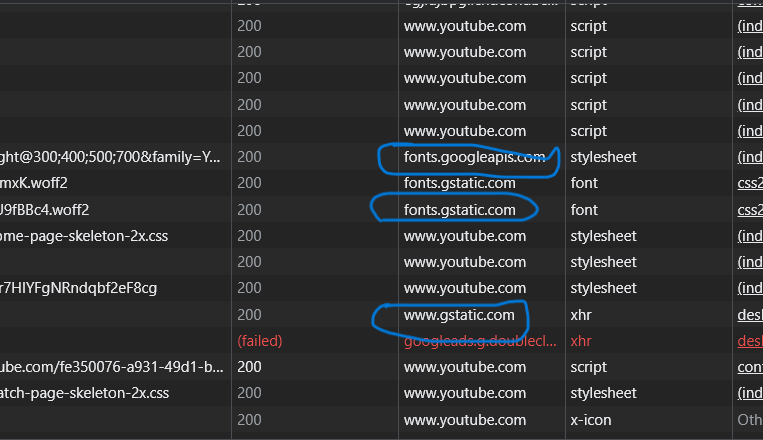The image size is (763, 440).
Task: Select the J9fBBc4.woff2 request name
Action: point(44,210)
